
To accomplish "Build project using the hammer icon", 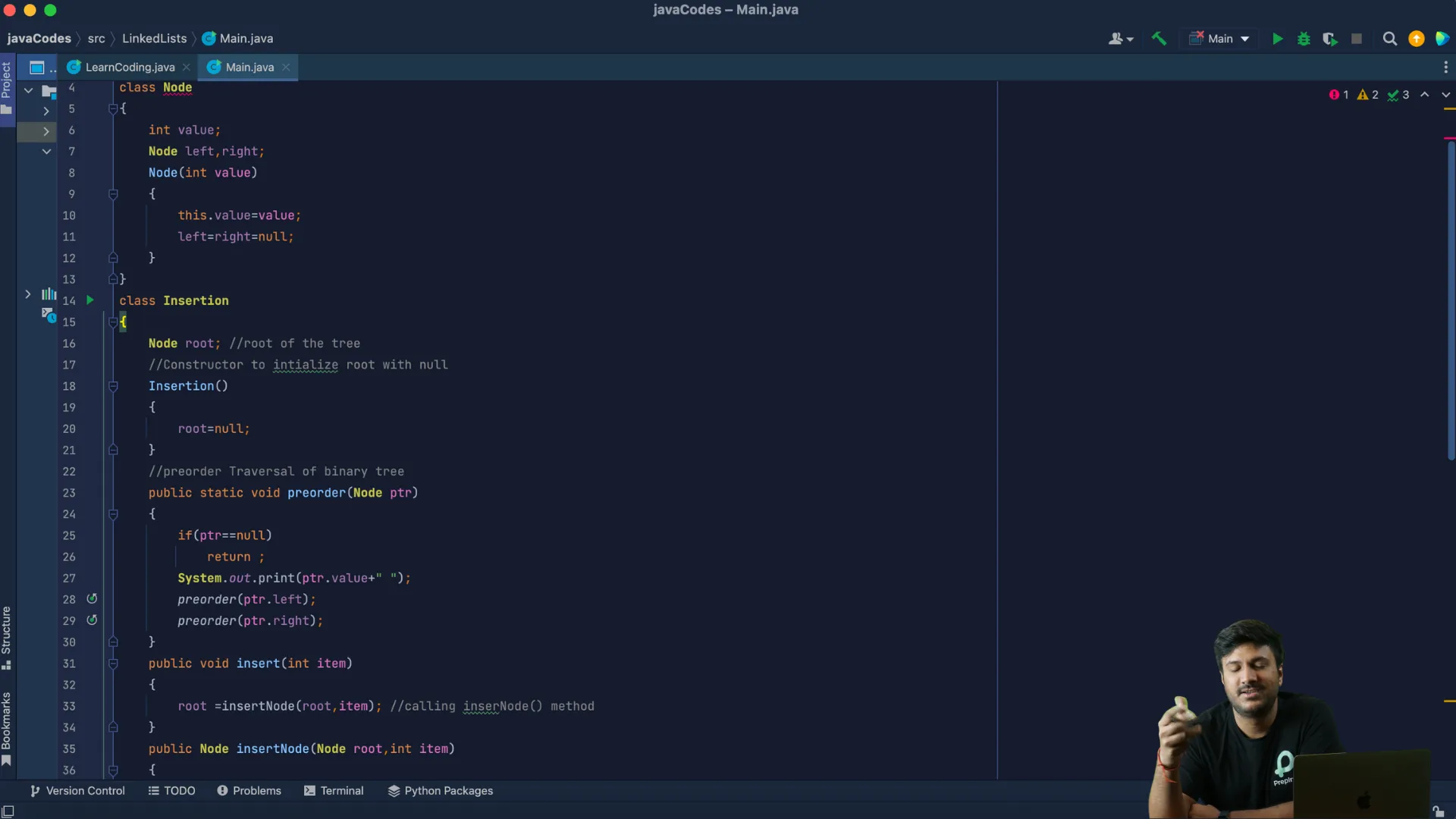I will (x=1159, y=39).
